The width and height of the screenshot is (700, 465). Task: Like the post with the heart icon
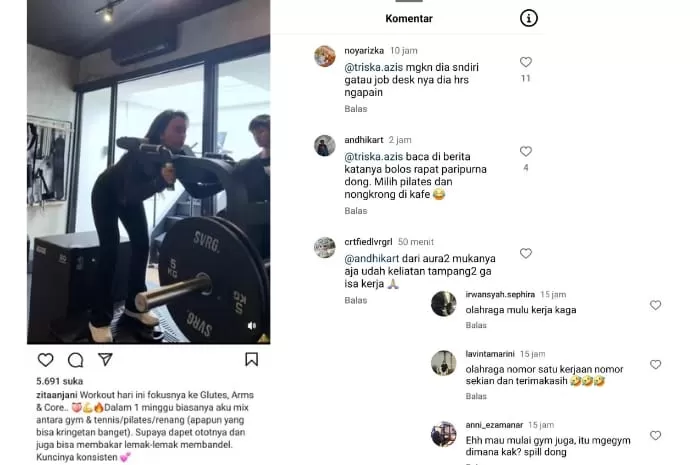tap(45, 360)
